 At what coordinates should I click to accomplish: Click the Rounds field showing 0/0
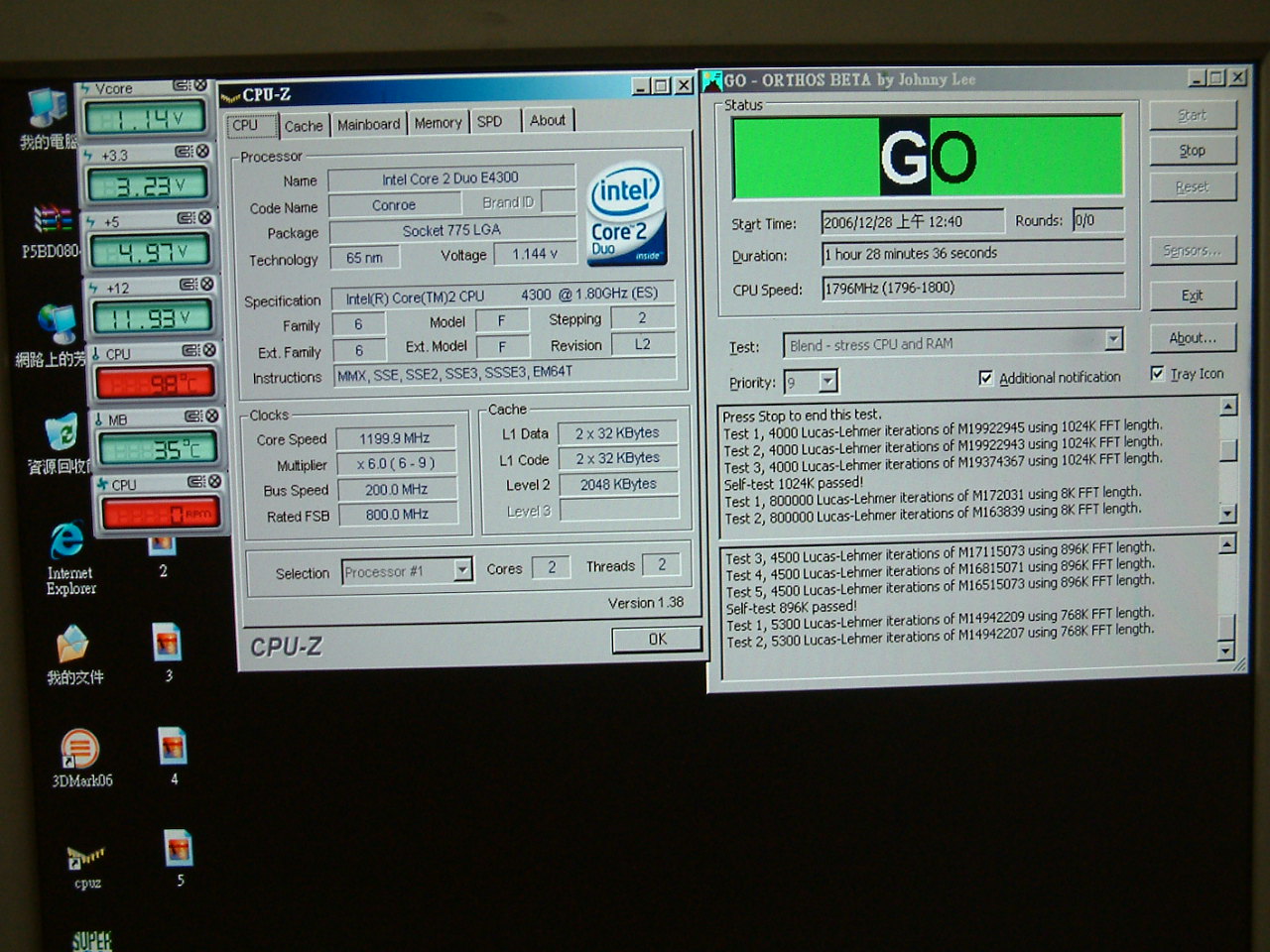(x=1097, y=220)
